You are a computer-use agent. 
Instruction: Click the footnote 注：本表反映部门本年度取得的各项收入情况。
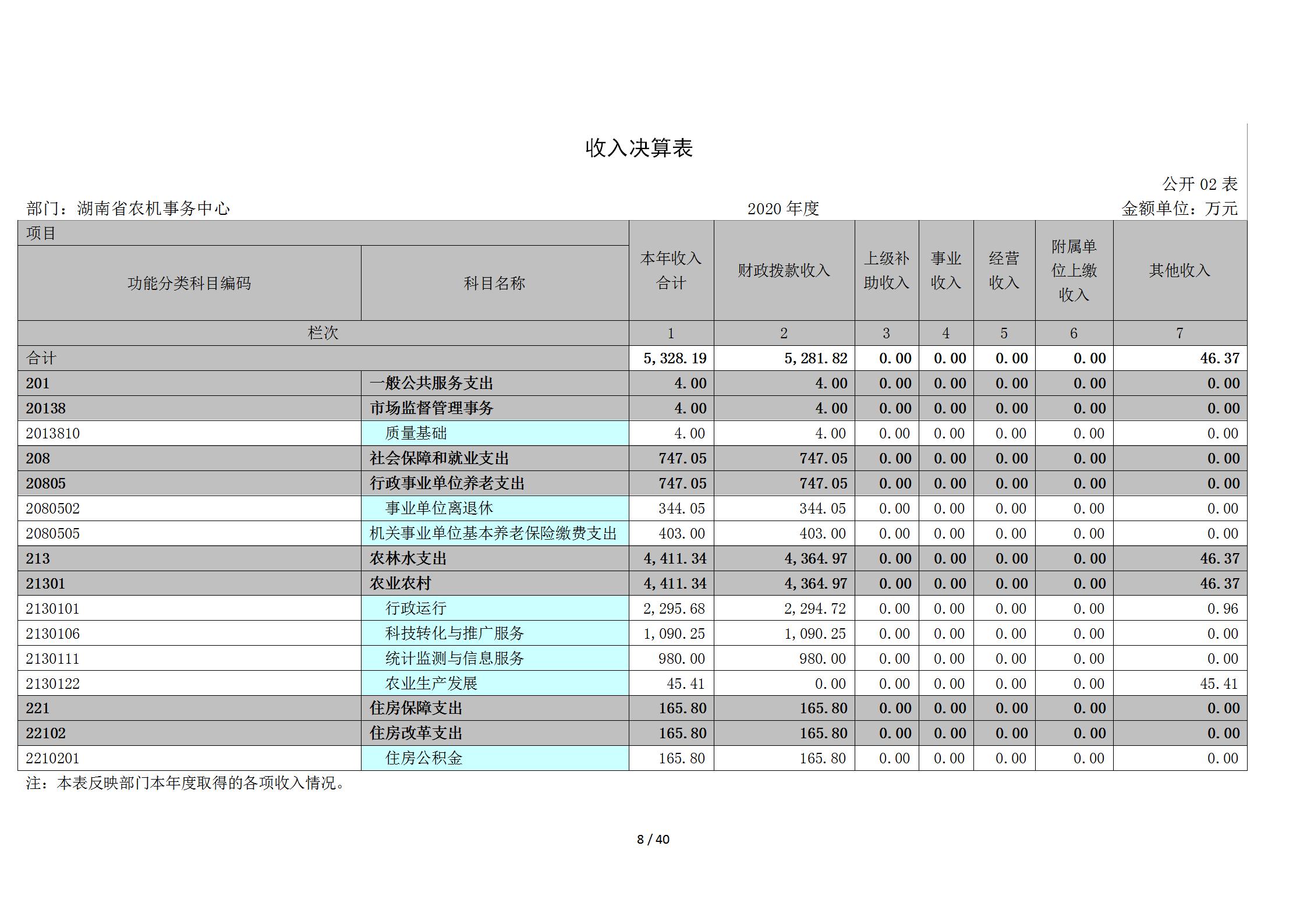pyautogui.click(x=186, y=783)
